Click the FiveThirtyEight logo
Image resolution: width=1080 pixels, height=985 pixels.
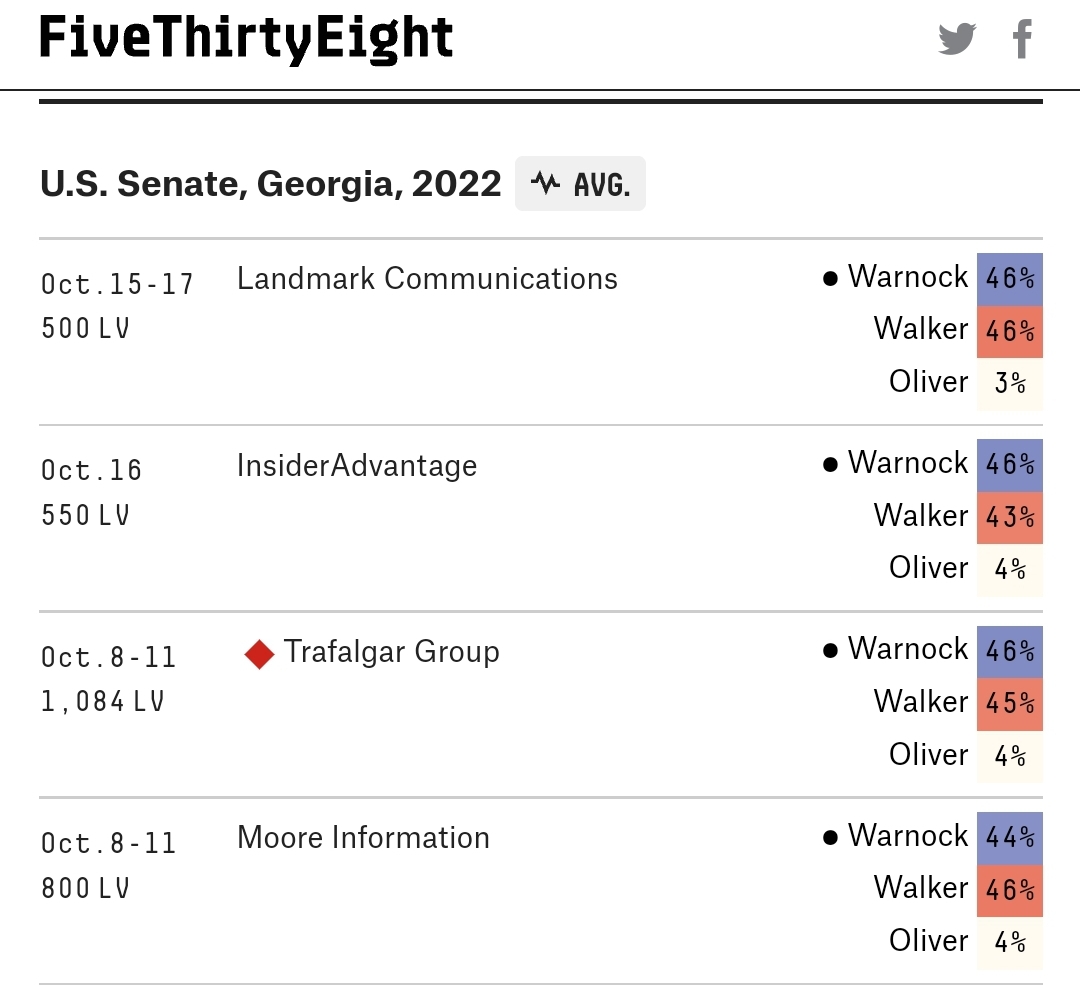pos(246,38)
